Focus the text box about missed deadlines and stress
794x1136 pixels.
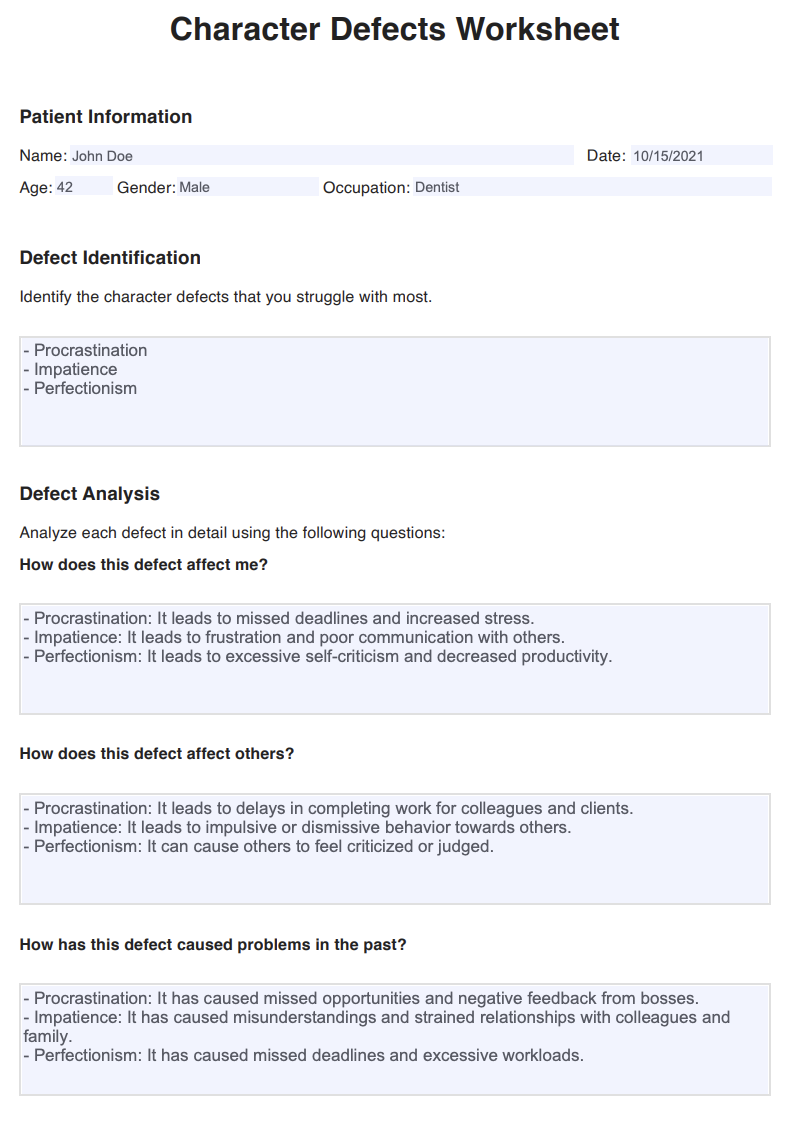click(395, 658)
